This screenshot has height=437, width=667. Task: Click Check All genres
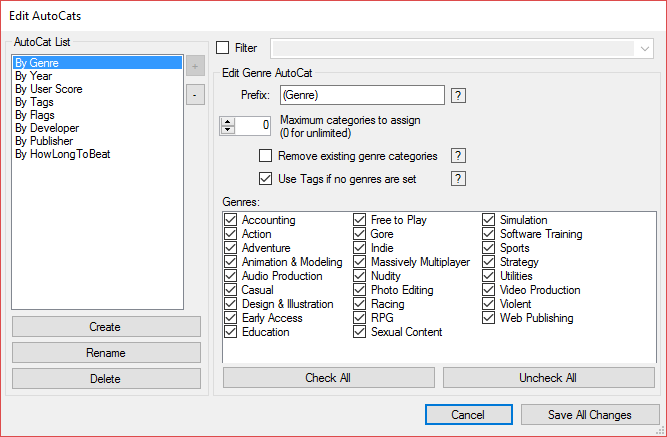click(x=329, y=378)
